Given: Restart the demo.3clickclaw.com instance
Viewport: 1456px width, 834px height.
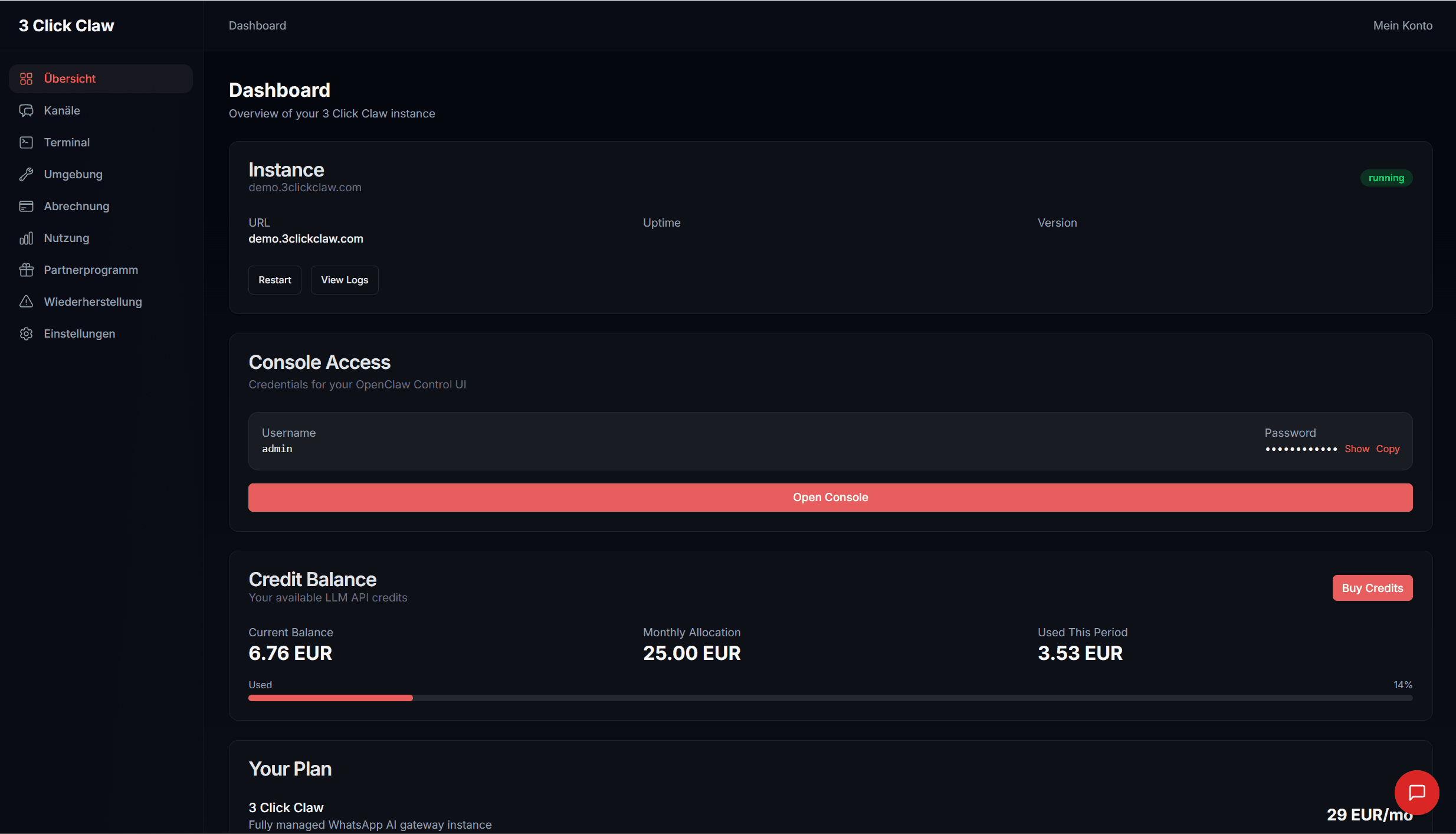Looking at the screenshot, I should point(274,279).
